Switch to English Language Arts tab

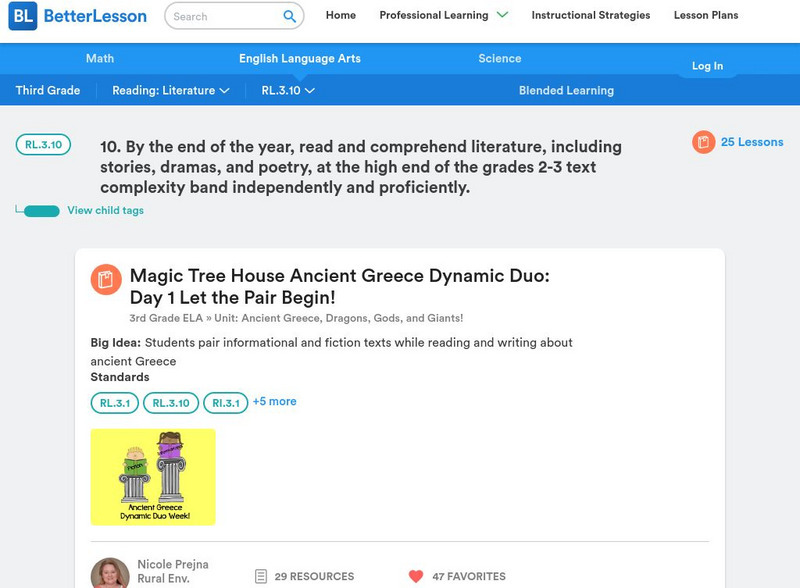300,58
